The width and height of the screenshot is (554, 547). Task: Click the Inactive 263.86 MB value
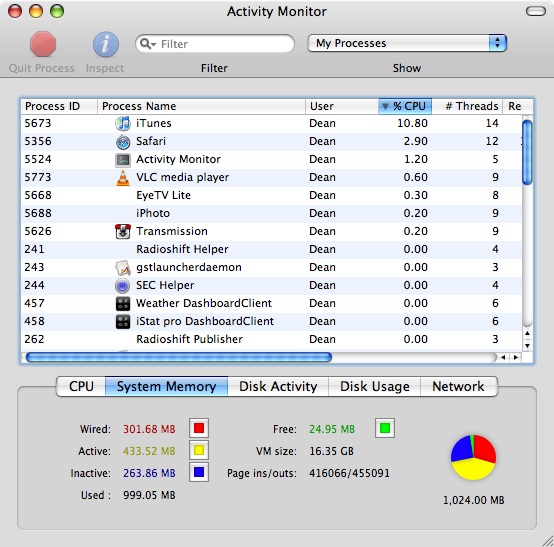(149, 473)
